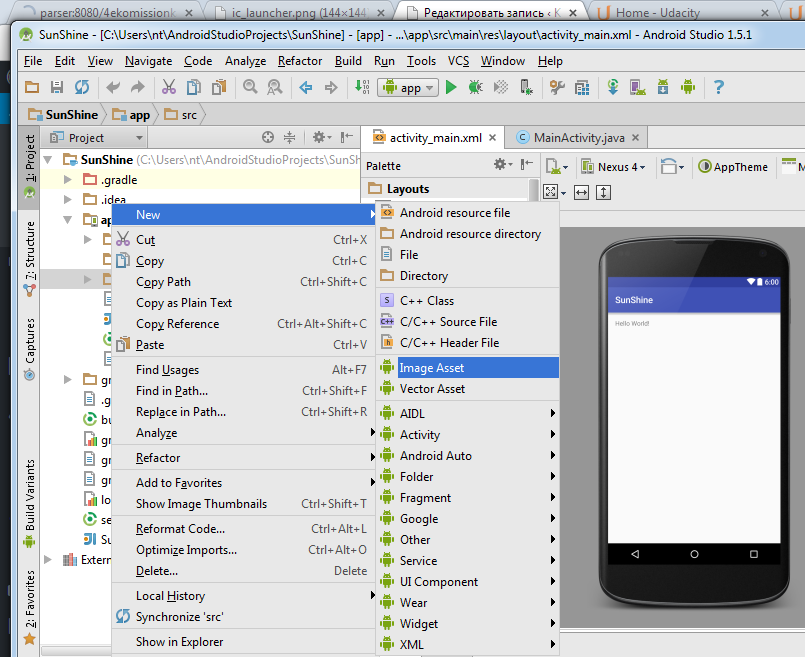The height and width of the screenshot is (657, 805).
Task: Click Copy toolbar icon
Action: pyautogui.click(x=194, y=87)
